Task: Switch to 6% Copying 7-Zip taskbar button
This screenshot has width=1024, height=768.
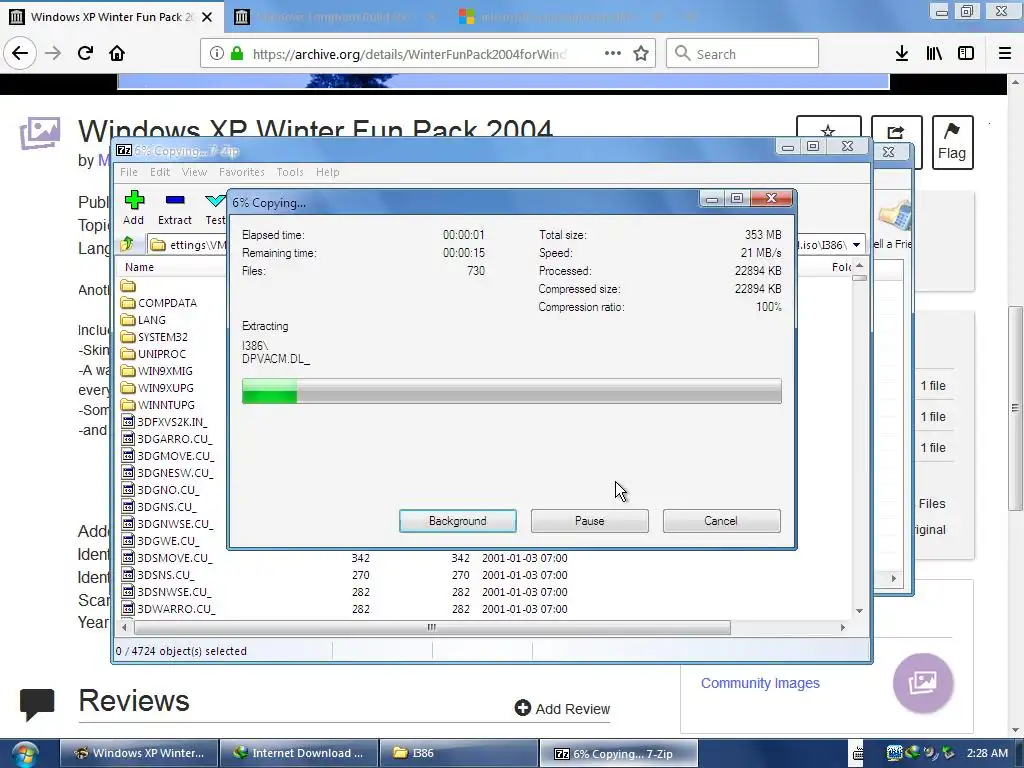Action: 619,754
